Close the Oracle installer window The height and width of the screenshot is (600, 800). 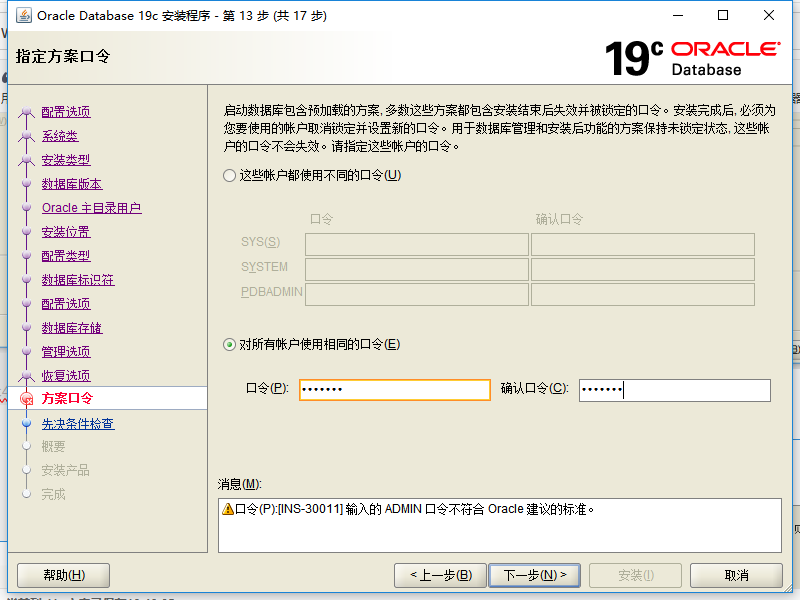(x=769, y=15)
